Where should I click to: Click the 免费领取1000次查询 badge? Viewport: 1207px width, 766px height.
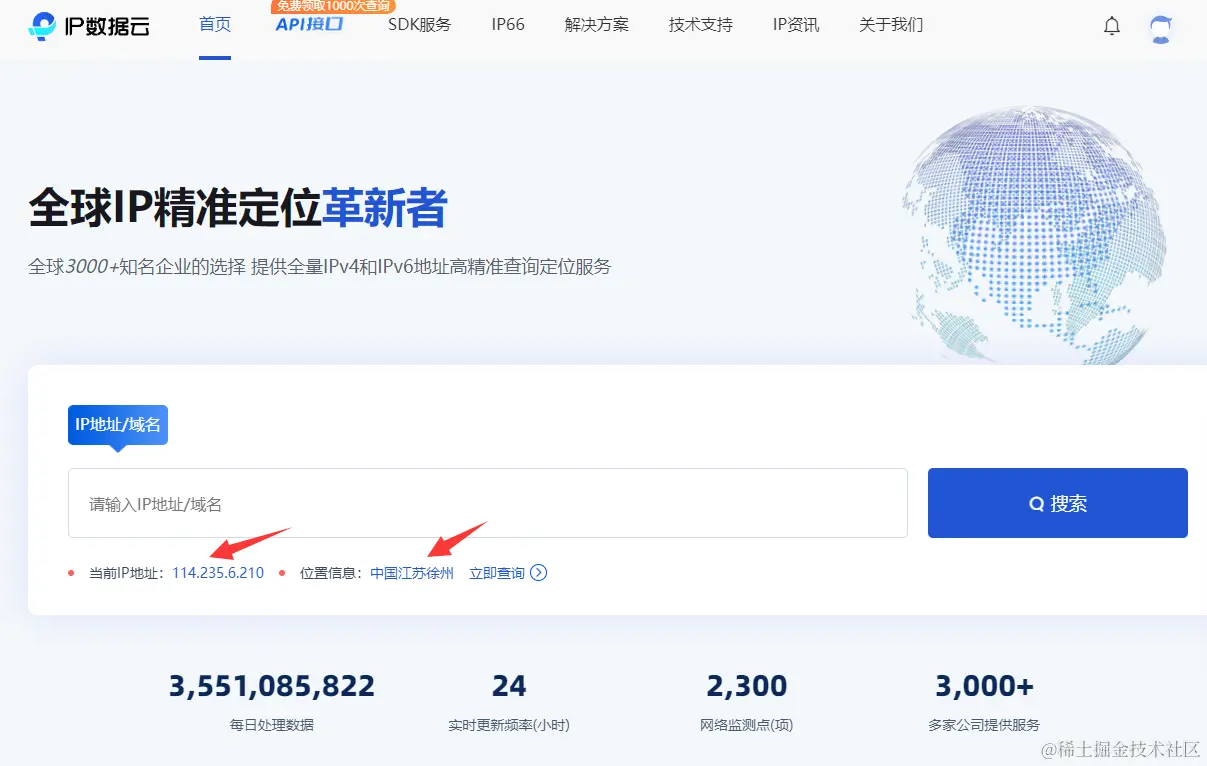(332, 6)
